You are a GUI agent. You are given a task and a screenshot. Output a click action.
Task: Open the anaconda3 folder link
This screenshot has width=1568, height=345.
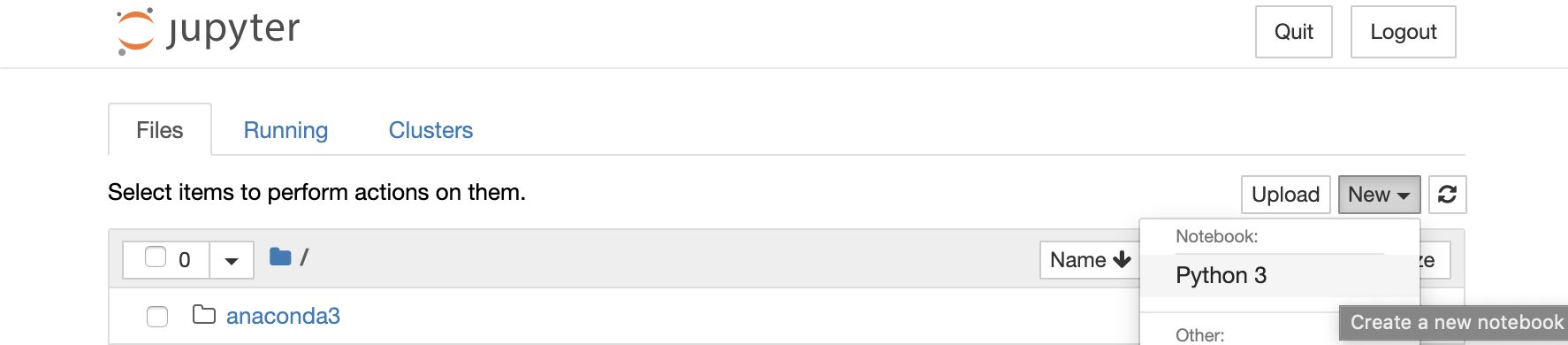[283, 316]
